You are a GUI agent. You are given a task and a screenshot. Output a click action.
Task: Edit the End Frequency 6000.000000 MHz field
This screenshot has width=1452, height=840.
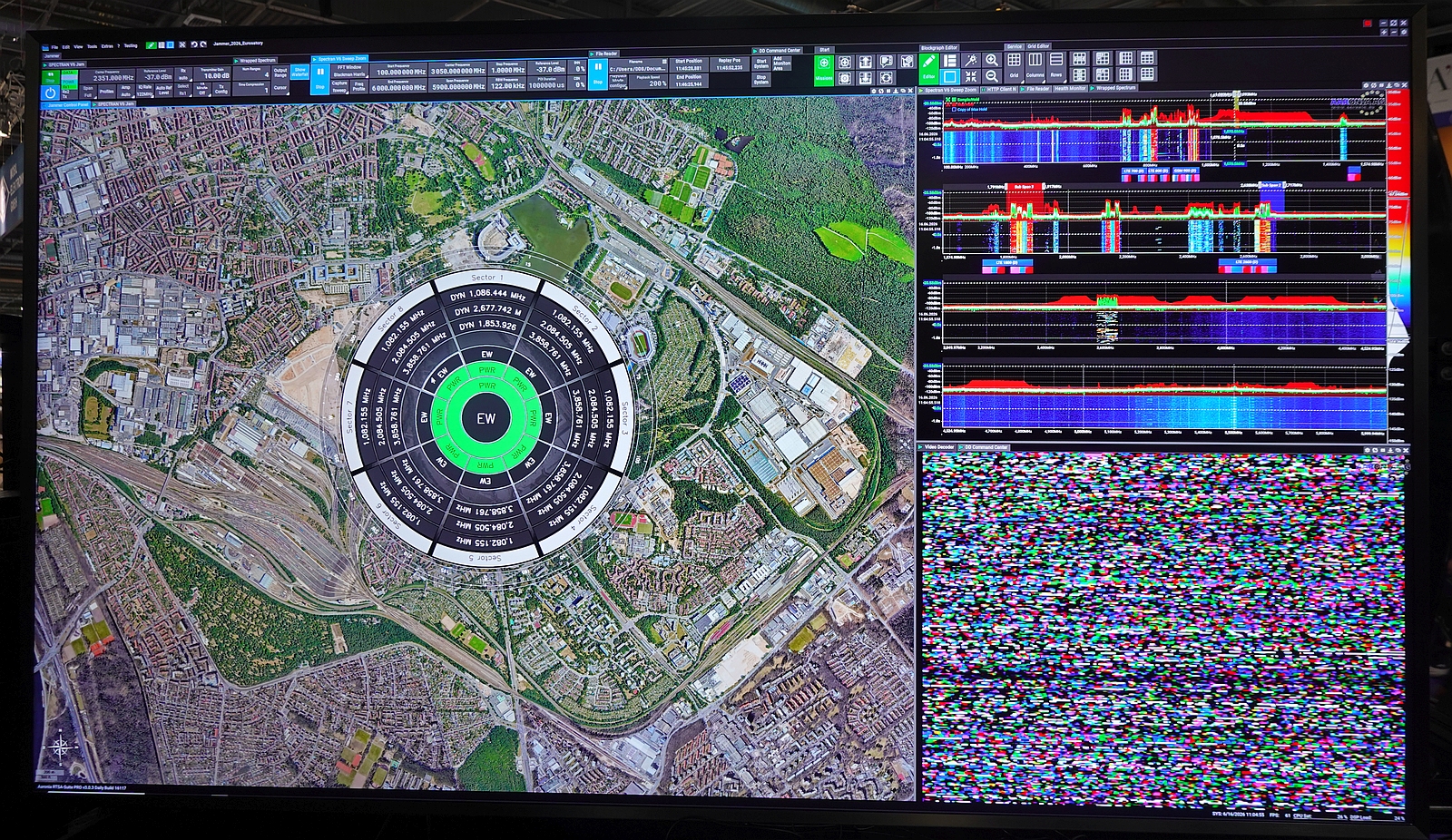(399, 86)
